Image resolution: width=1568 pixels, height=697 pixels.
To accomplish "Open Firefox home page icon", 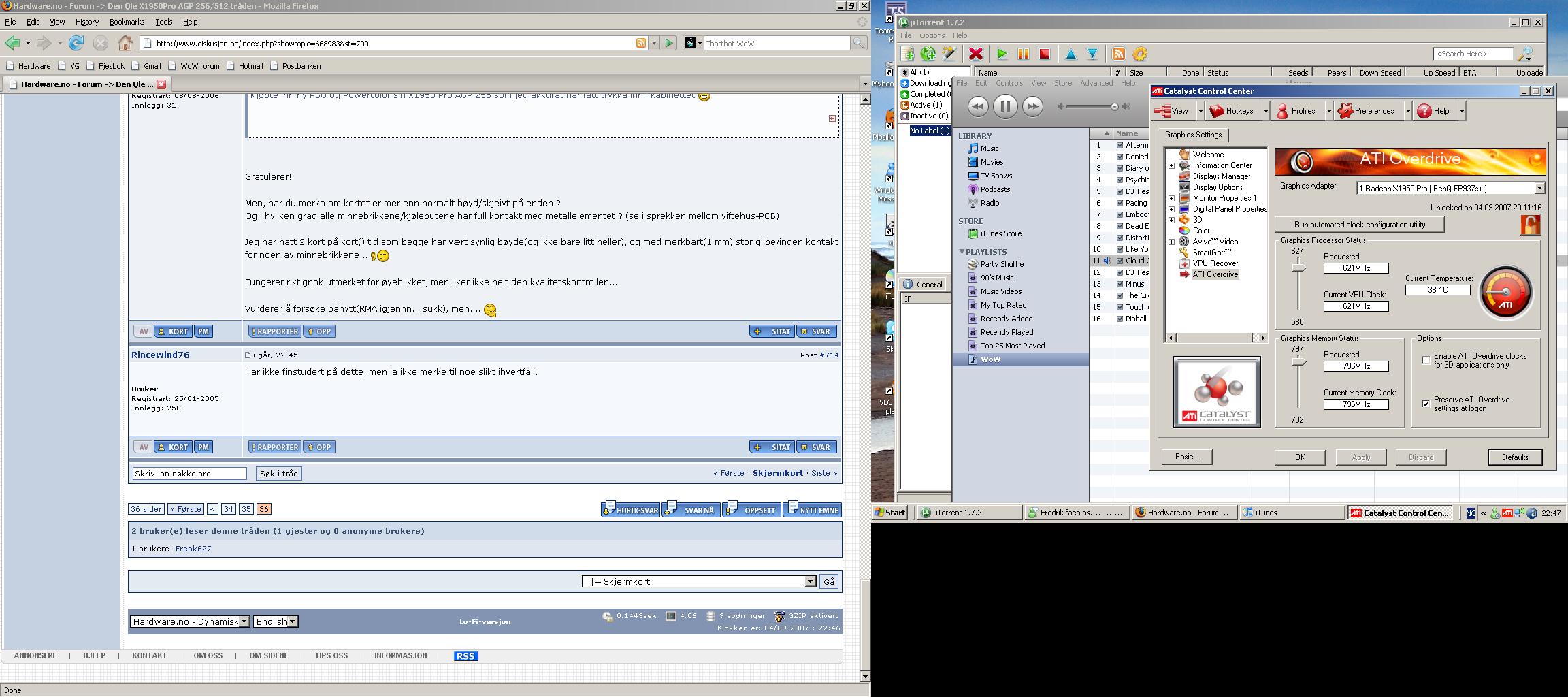I will click(125, 43).
